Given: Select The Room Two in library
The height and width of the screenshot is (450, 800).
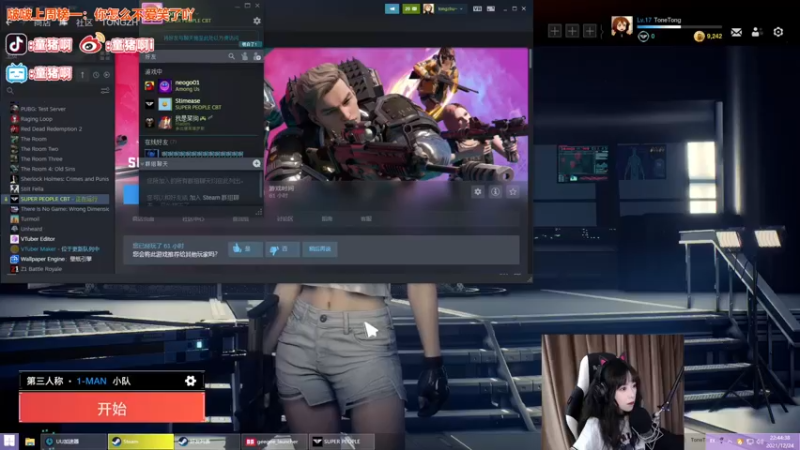Looking at the screenshot, I should pyautogui.click(x=39, y=149).
